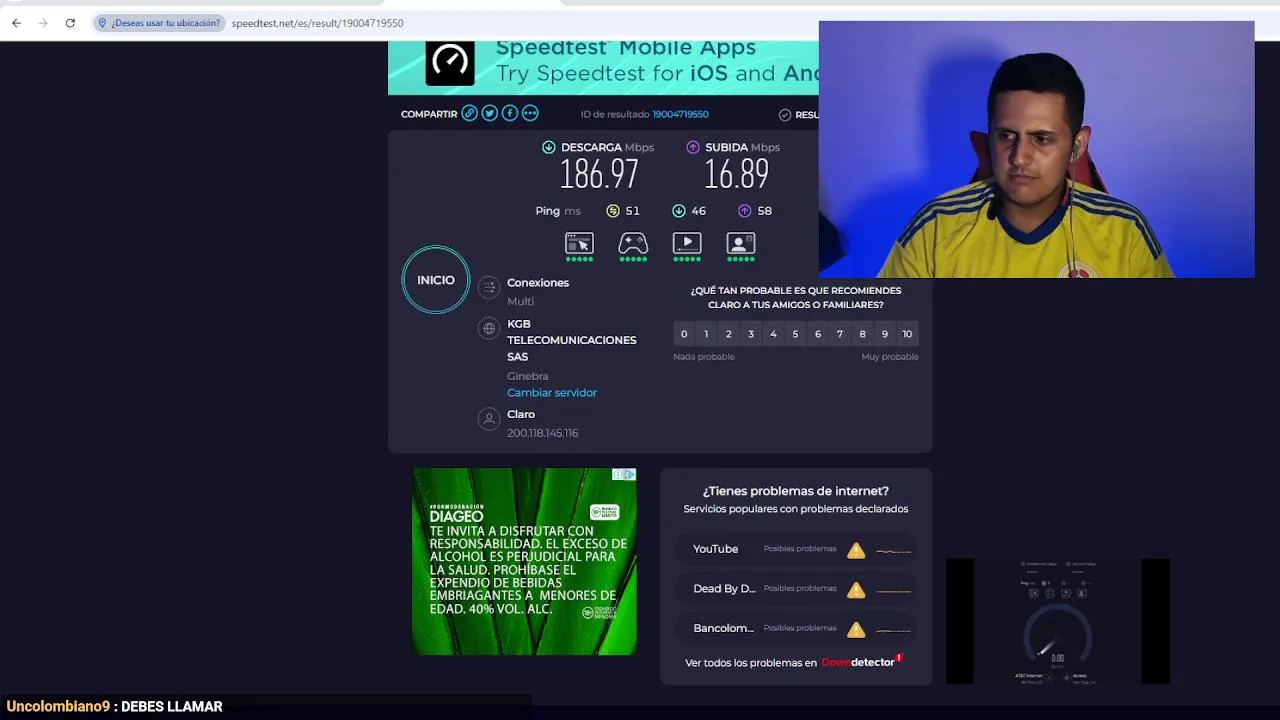Click the KGB TELECOMUNICACIONES SAS server name
1280x720 pixels.
[x=572, y=340]
